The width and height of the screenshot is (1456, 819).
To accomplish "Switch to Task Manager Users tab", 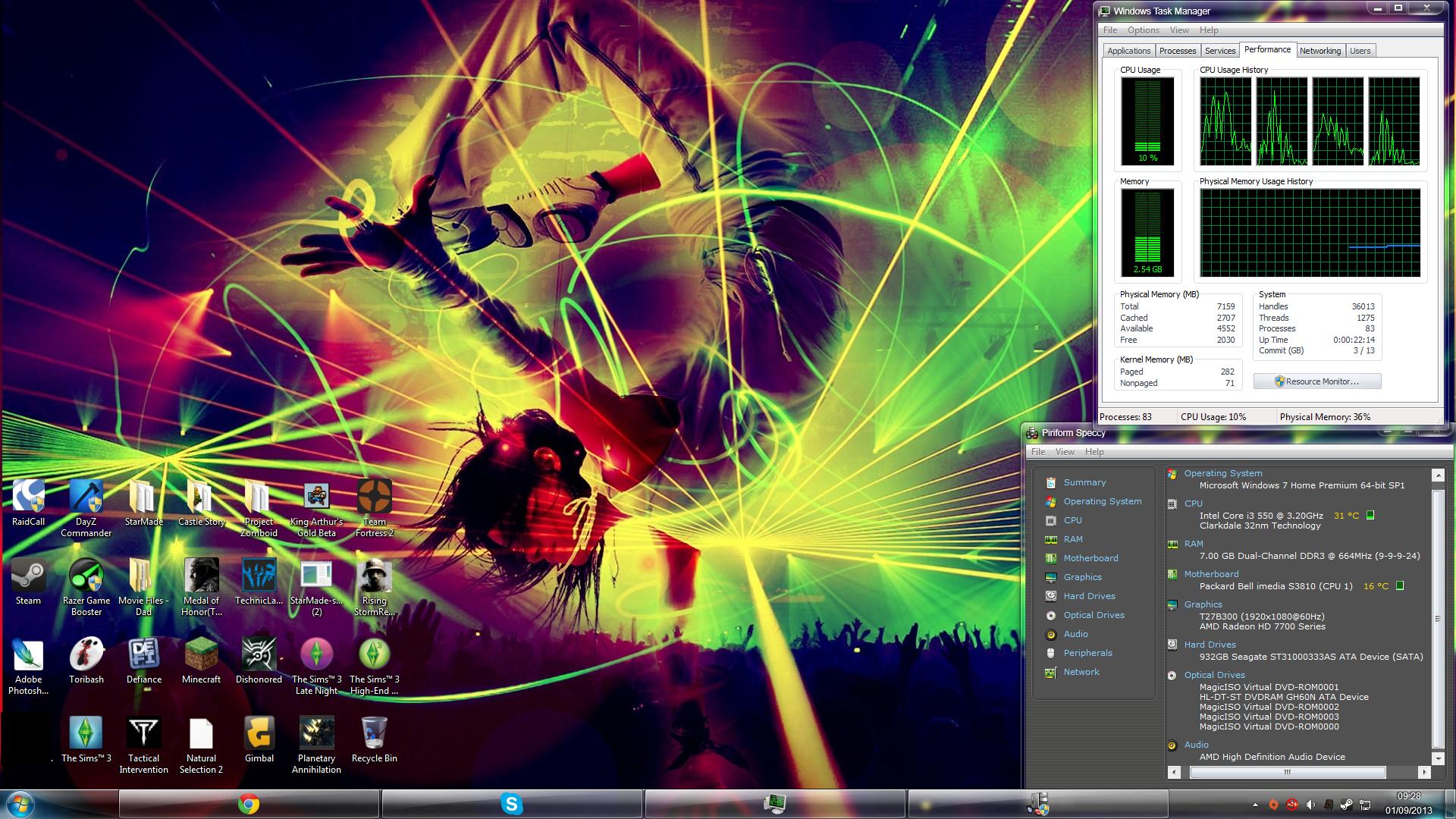I will (1360, 51).
